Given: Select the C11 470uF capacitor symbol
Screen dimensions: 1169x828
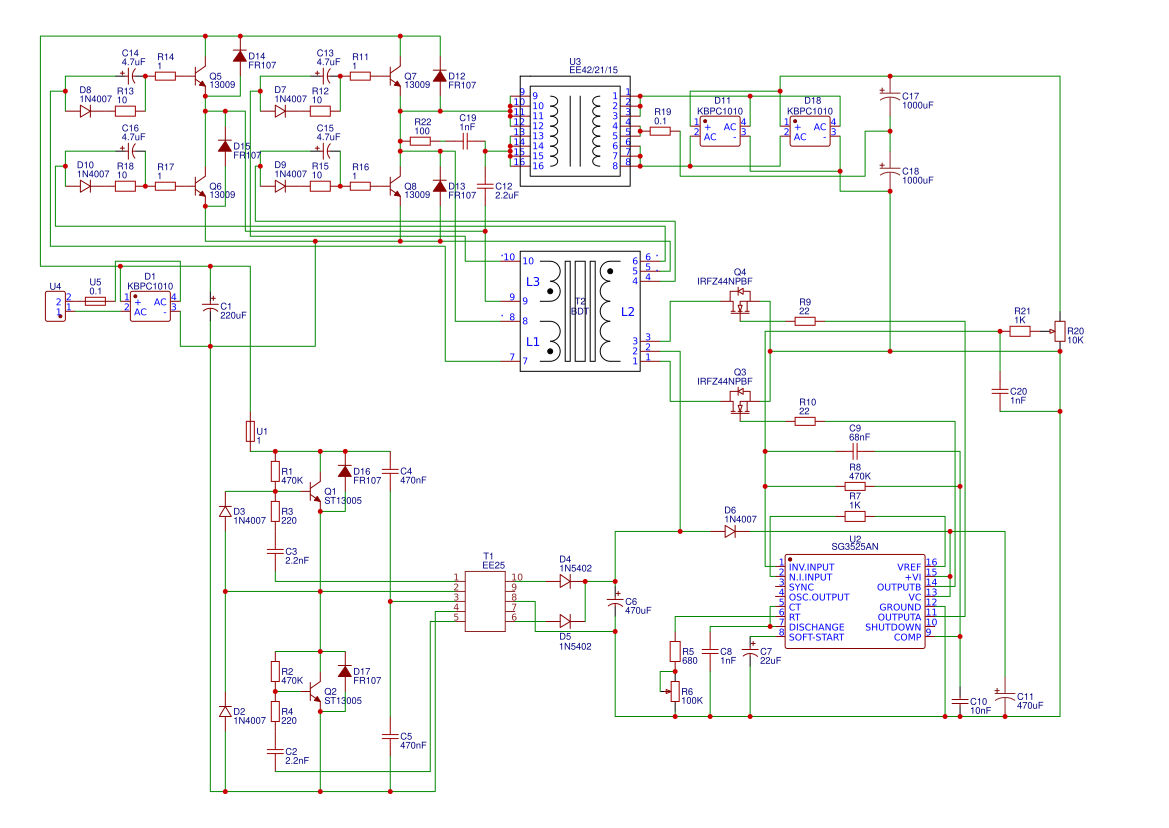Looking at the screenshot, I should [1005, 696].
